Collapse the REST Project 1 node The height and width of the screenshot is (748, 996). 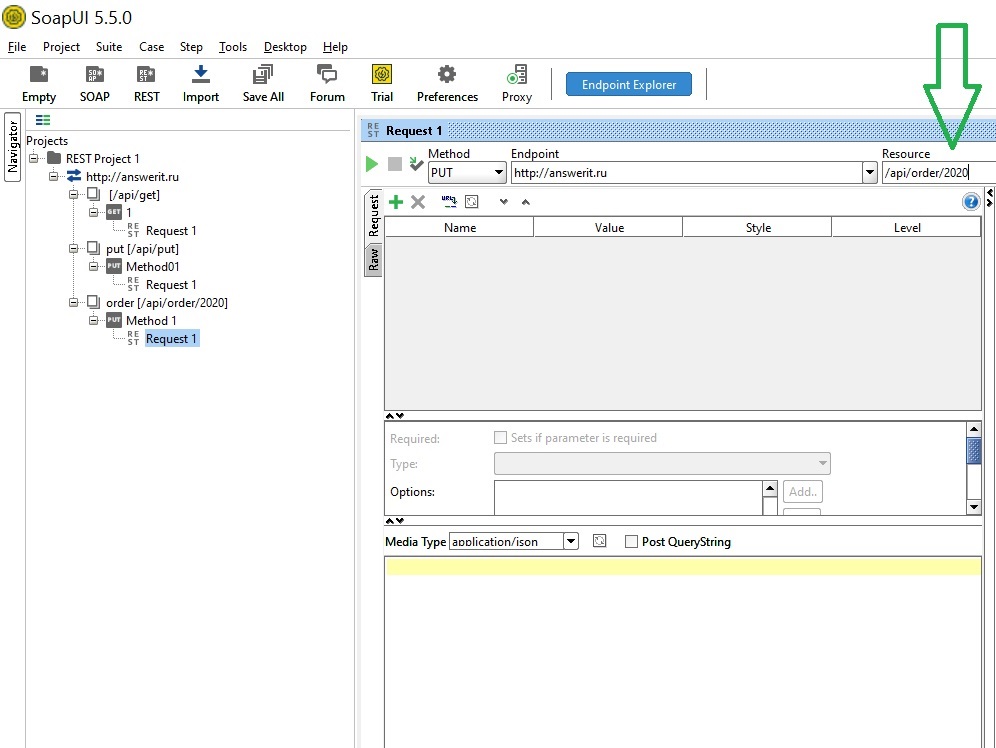point(34,158)
